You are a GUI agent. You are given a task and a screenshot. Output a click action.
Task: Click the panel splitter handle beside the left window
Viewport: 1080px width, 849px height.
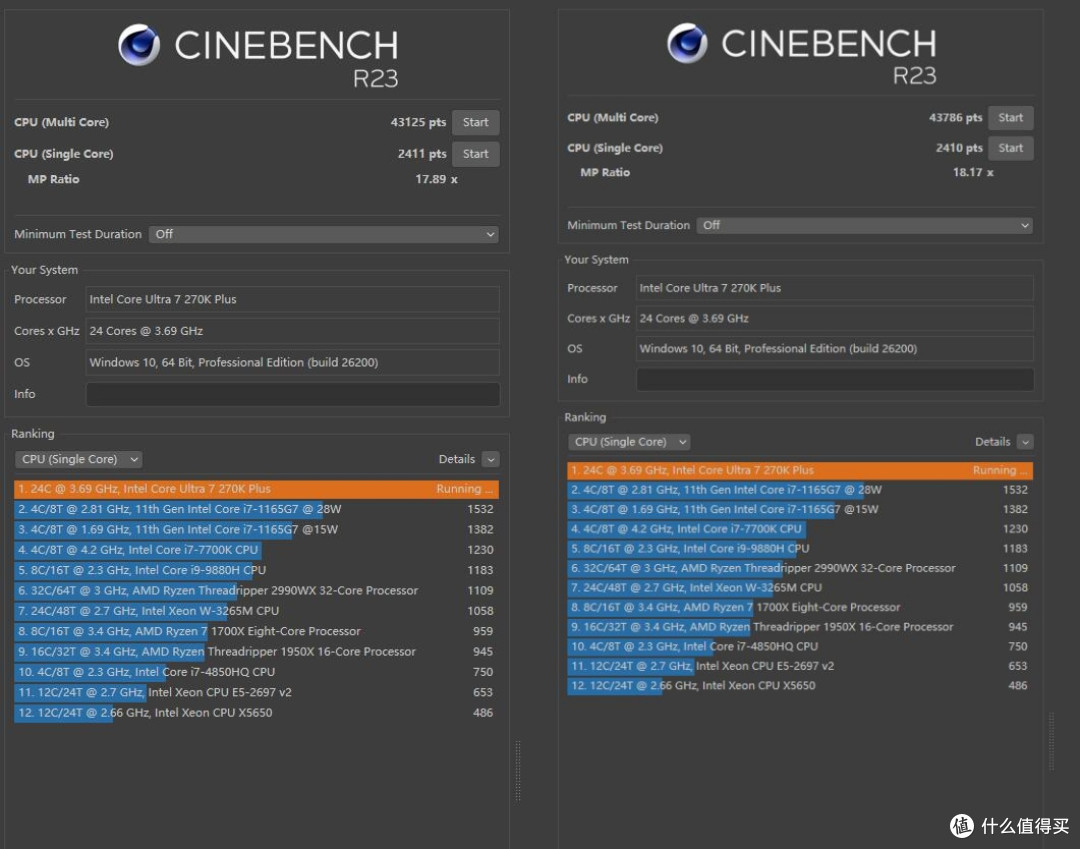tap(518, 771)
